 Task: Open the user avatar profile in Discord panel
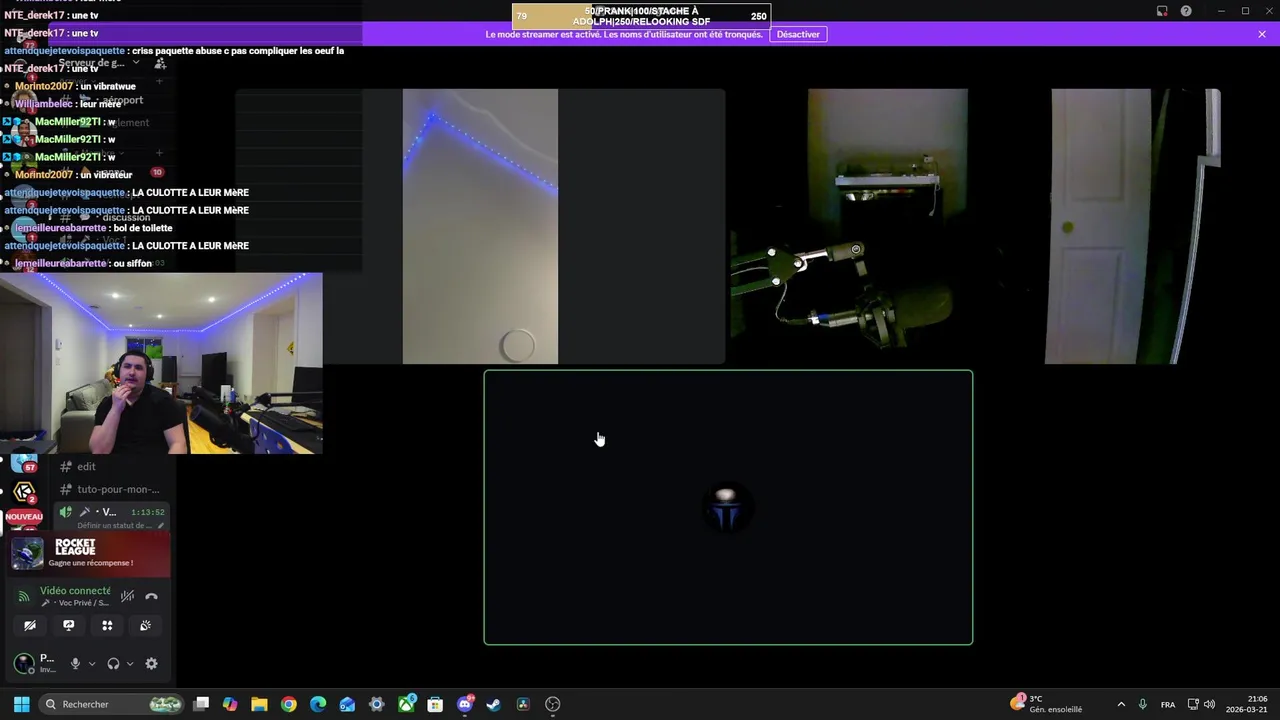(x=24, y=663)
